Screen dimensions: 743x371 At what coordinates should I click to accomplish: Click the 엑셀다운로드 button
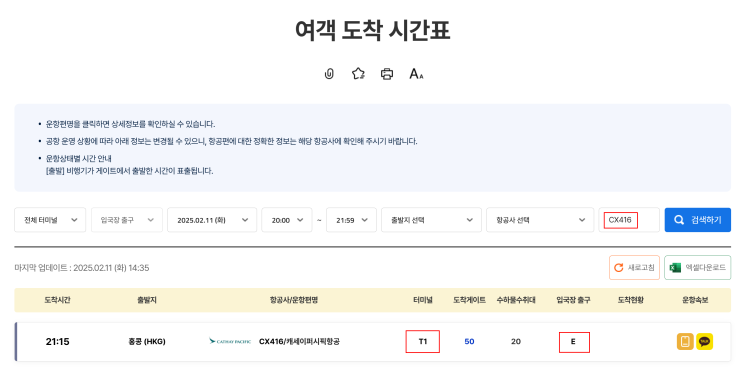[698, 268]
